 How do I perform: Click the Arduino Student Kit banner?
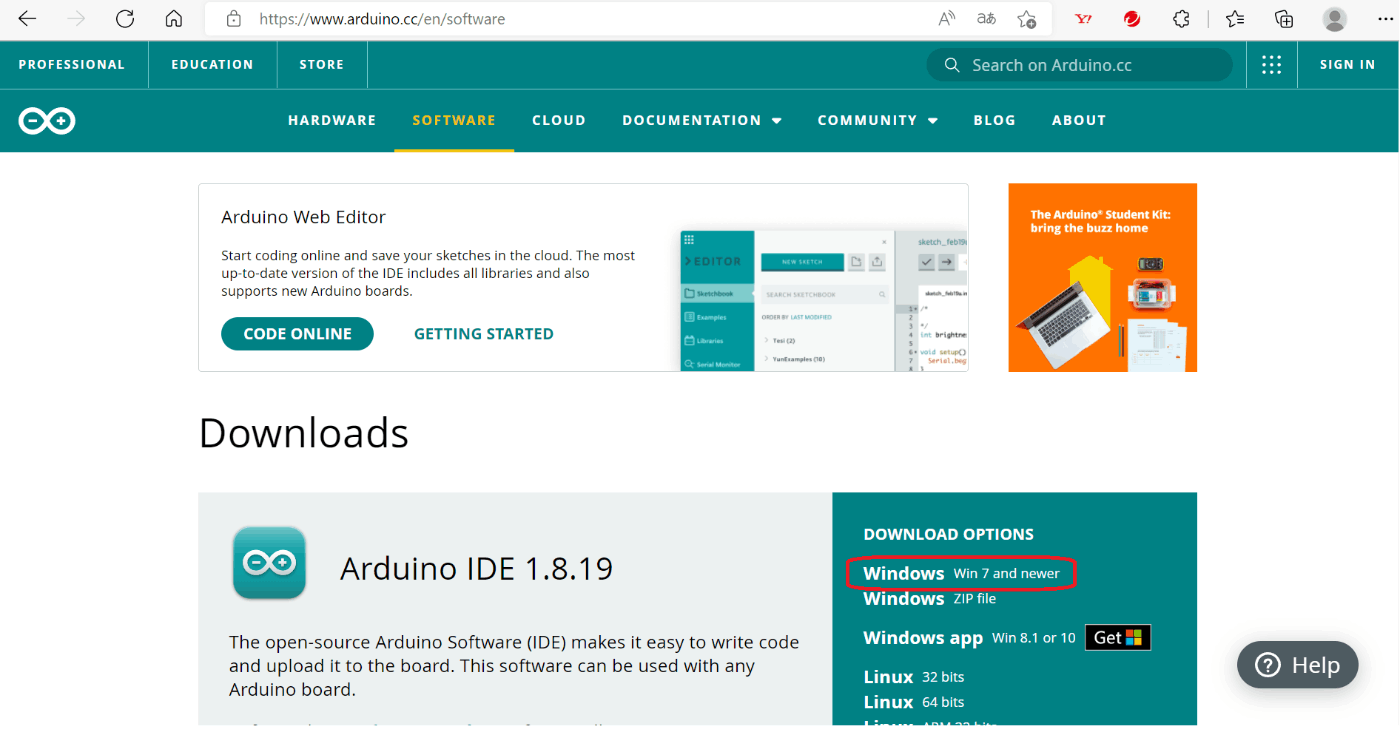[1102, 277]
